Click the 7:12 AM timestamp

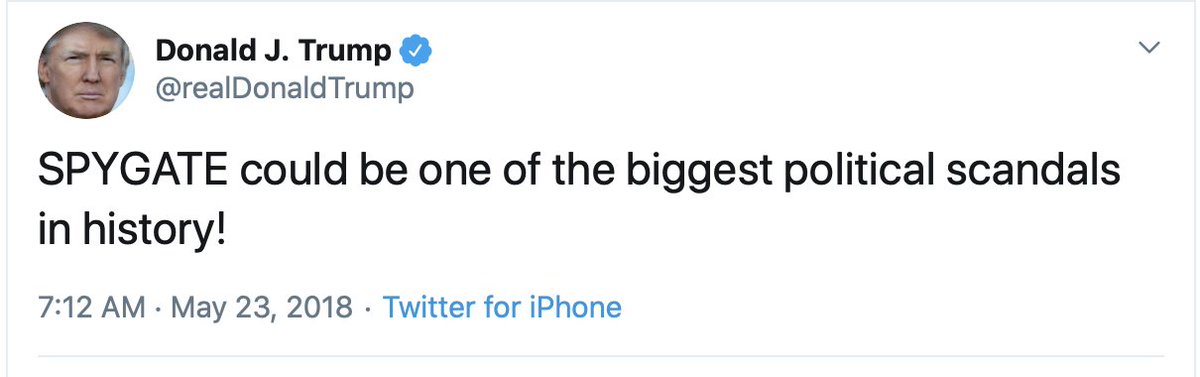(91, 306)
